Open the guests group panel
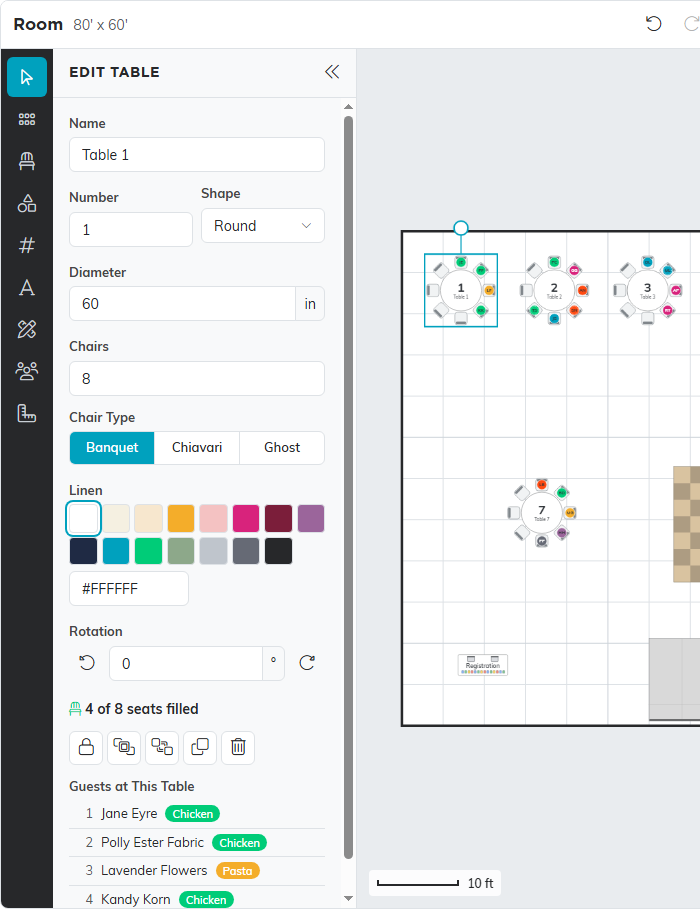The width and height of the screenshot is (700, 910). click(x=27, y=371)
